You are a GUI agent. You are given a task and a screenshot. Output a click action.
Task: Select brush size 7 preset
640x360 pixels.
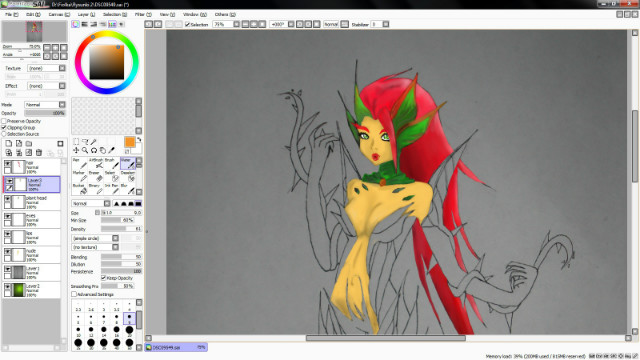click(x=104, y=318)
